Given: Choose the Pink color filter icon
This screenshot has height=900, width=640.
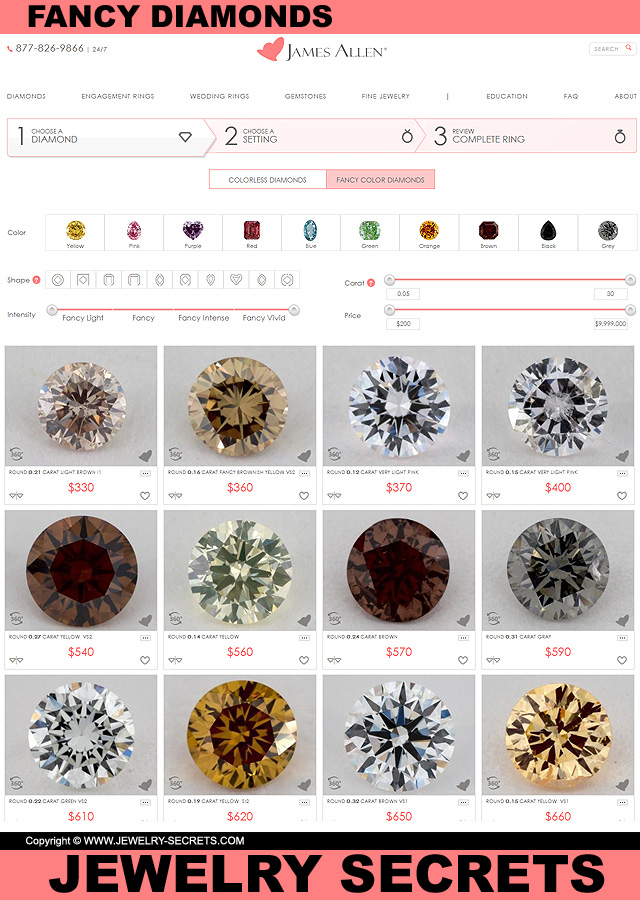Looking at the screenshot, I should point(134,231).
